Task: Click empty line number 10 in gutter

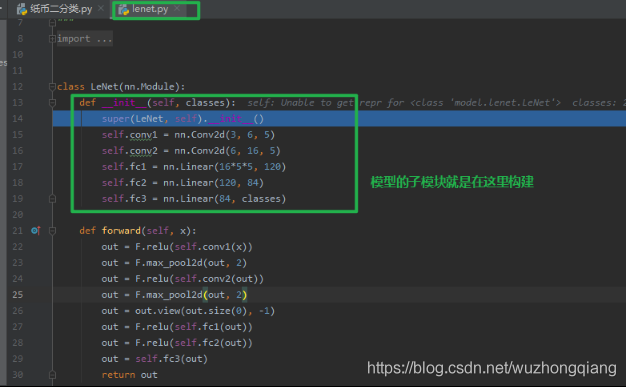Action: (18, 55)
